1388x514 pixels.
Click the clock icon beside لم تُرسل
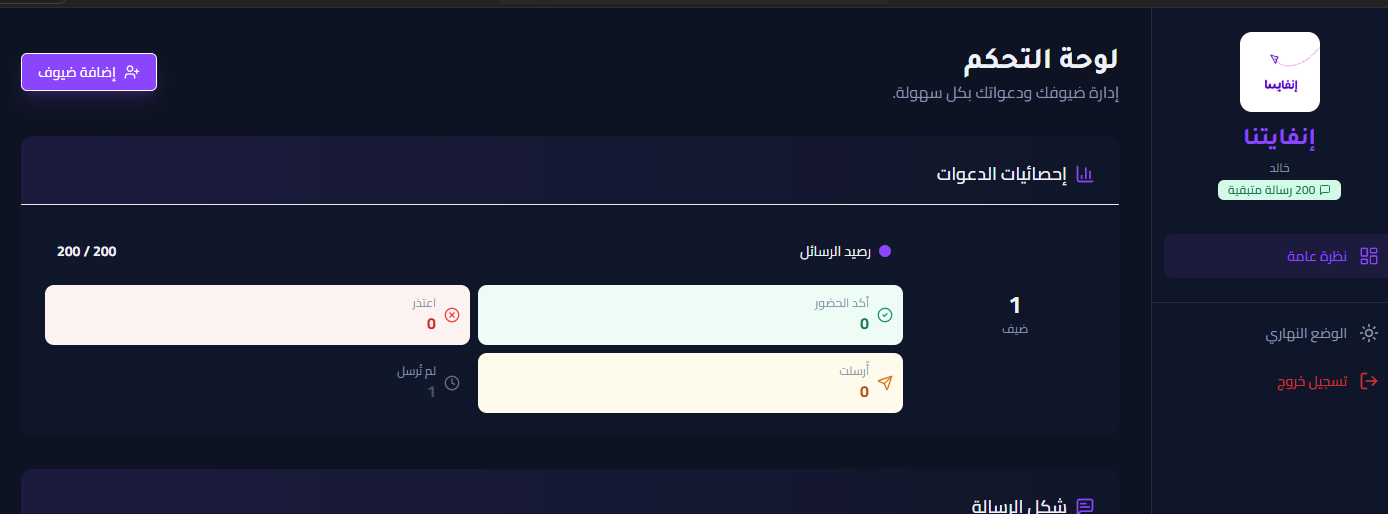click(452, 383)
